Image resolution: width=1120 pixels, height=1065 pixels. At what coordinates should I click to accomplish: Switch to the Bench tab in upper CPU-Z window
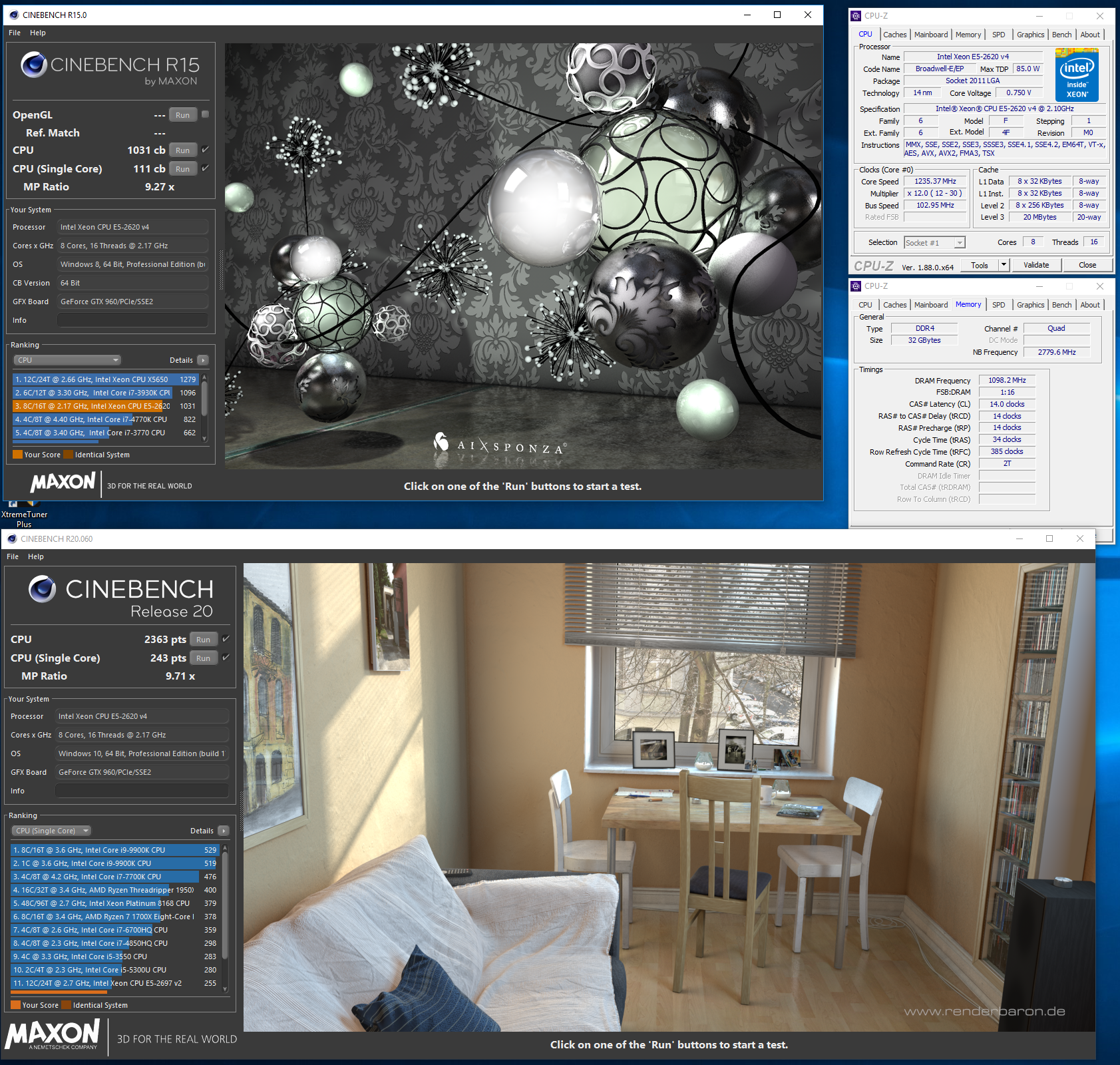pos(1062,35)
